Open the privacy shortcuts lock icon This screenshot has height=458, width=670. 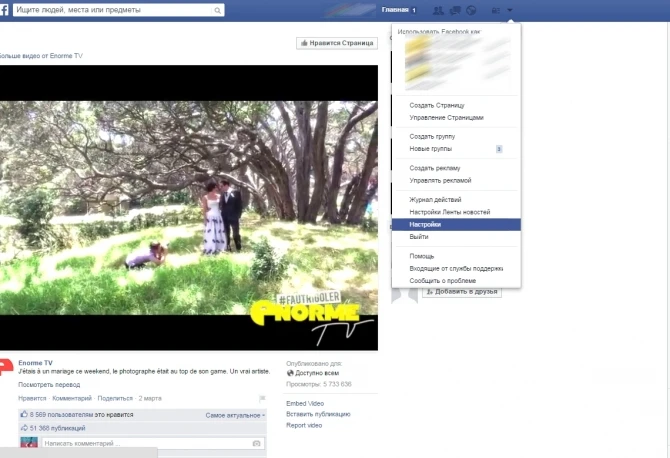[496, 10]
